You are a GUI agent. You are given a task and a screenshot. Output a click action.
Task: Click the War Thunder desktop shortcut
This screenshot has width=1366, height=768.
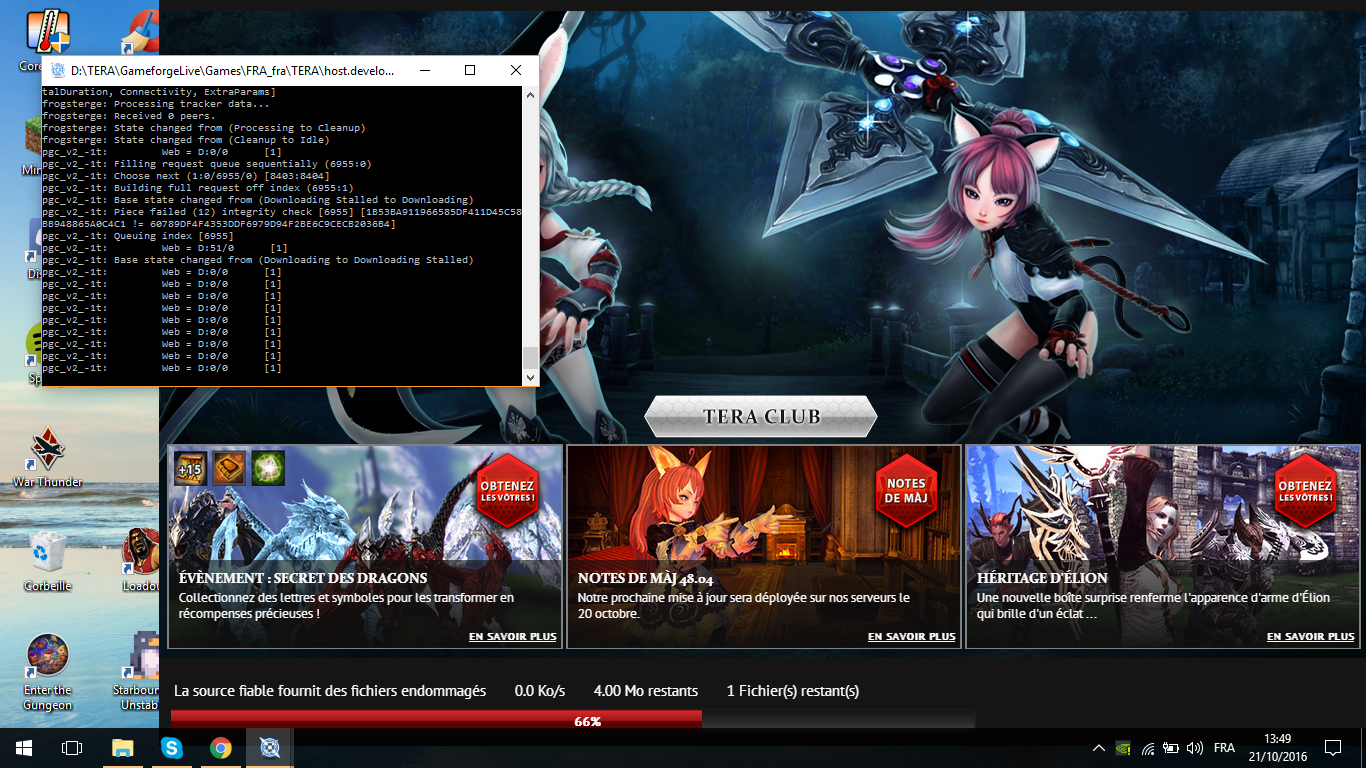[47, 456]
